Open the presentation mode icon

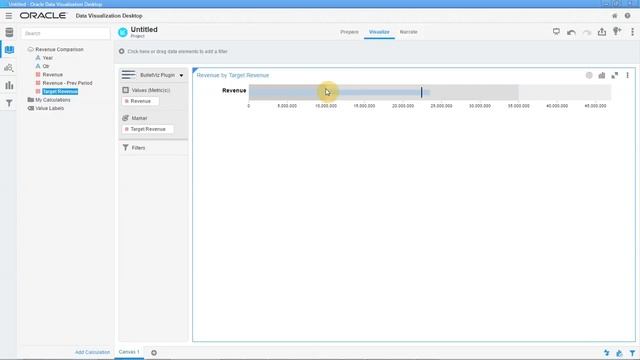pos(556,31)
